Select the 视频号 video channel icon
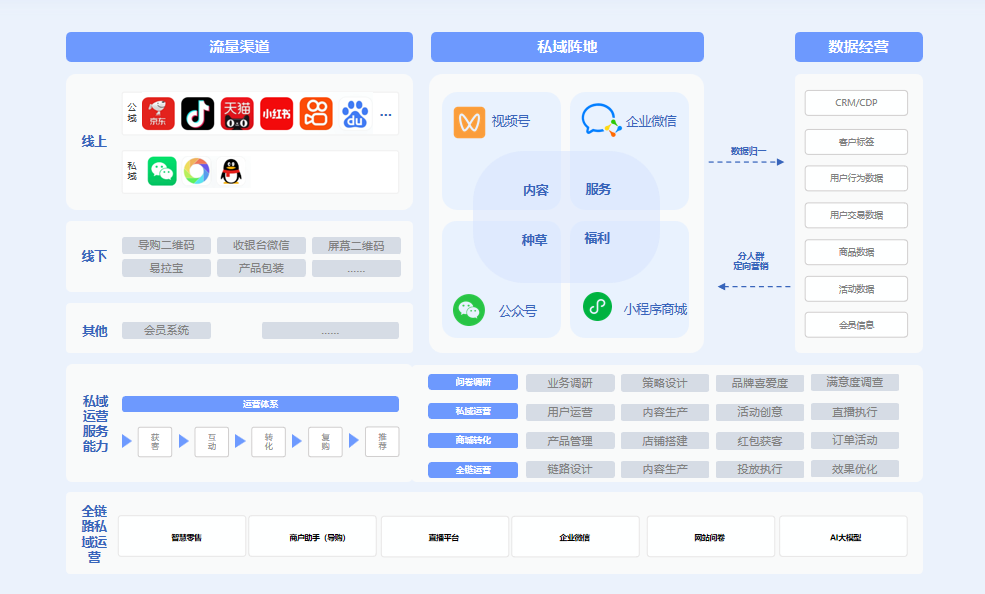Image resolution: width=985 pixels, height=594 pixels. 469,122
